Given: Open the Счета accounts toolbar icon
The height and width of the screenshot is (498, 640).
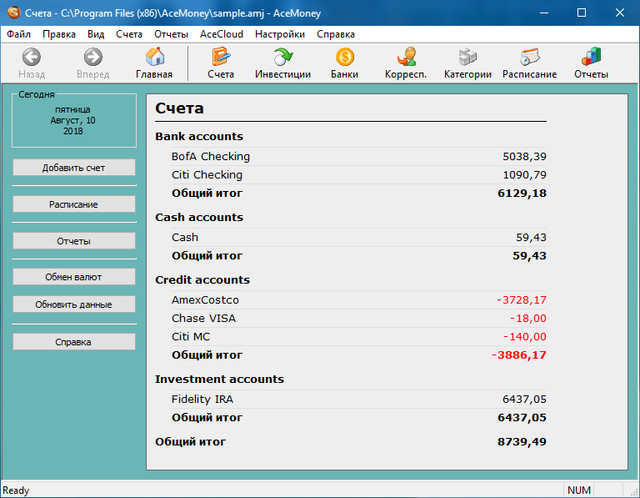Looking at the screenshot, I should (x=221, y=58).
